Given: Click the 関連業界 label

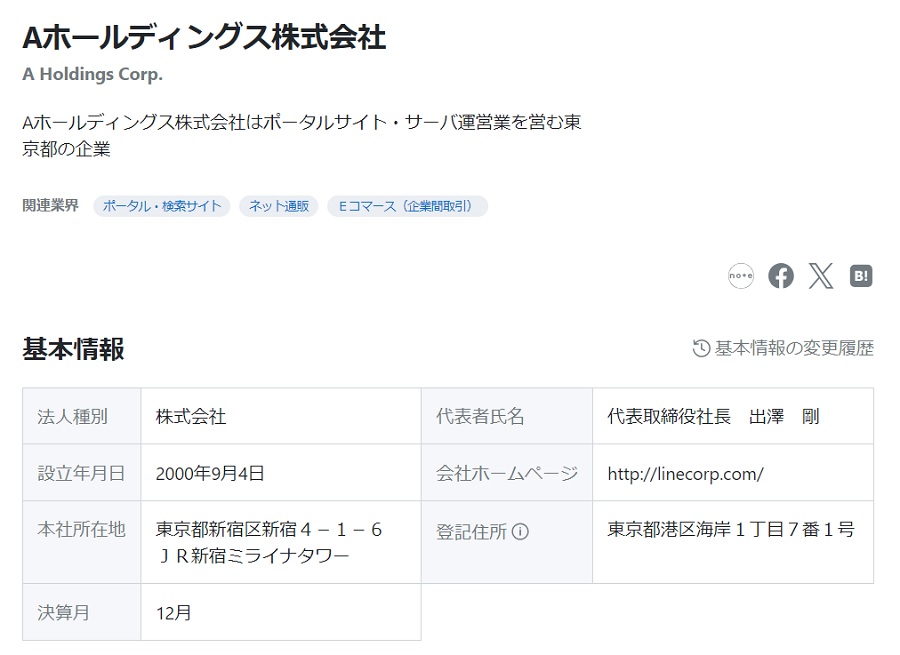Looking at the screenshot, I should pyautogui.click(x=51, y=206).
